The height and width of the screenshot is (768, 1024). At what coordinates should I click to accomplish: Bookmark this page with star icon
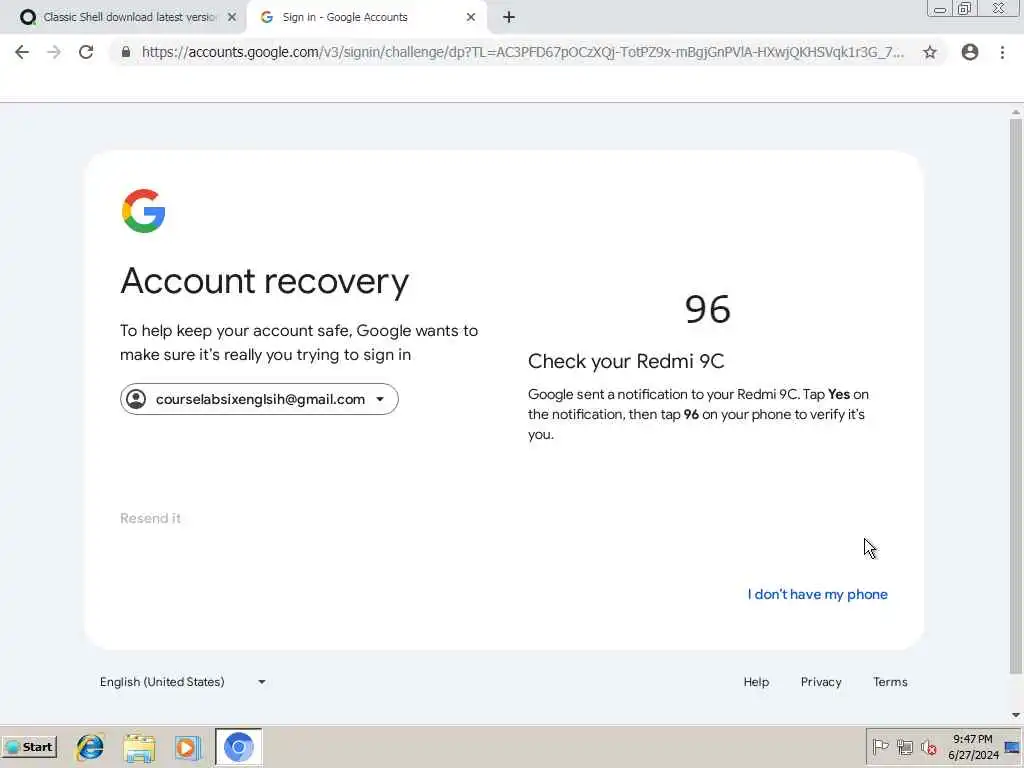coord(930,52)
